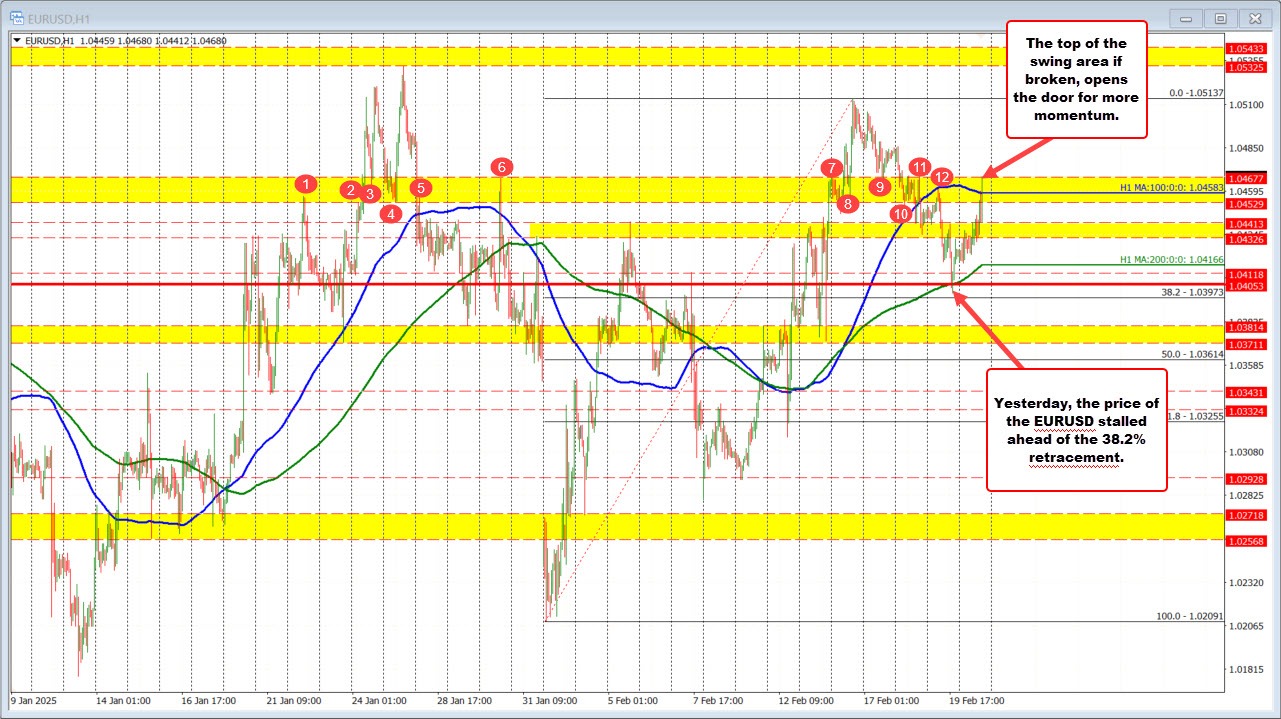
Task: Click red circle marker number 10
Action: pyautogui.click(x=901, y=213)
